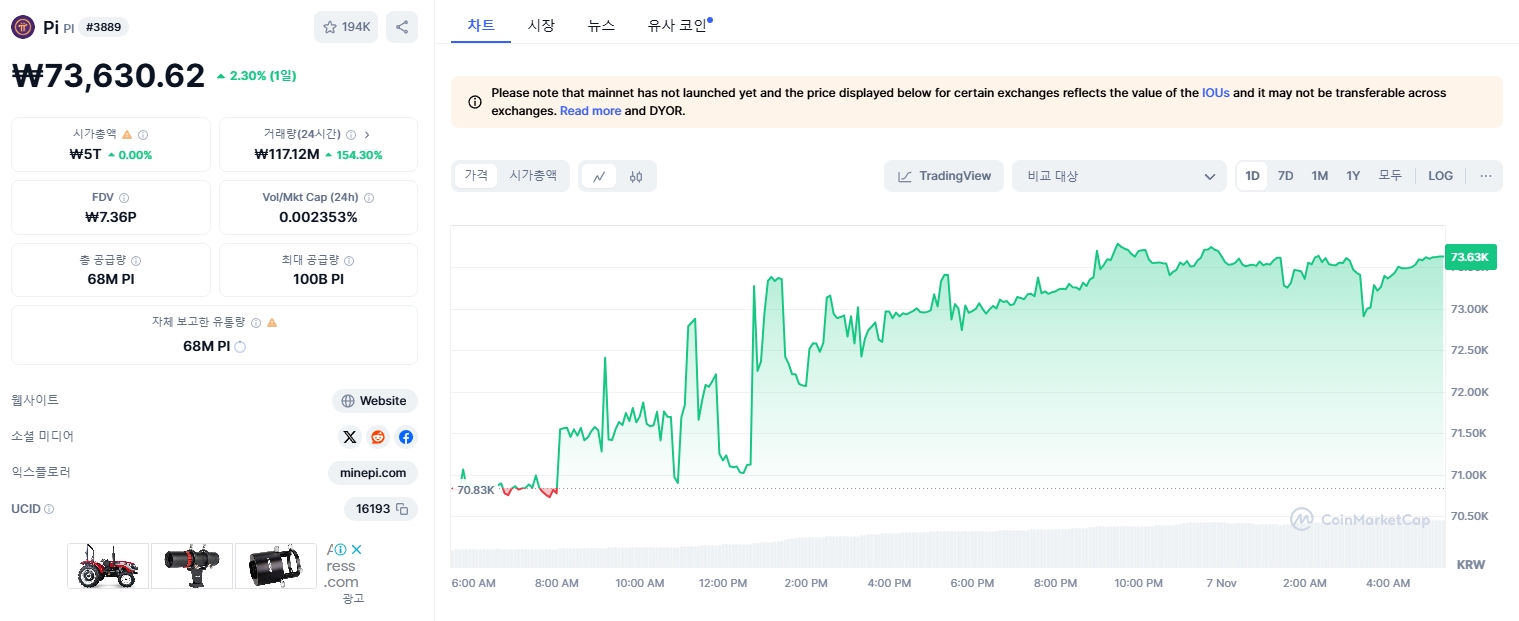Click the copy icon beside UCID 16193
Image resolution: width=1519 pixels, height=621 pixels.
pos(400,509)
